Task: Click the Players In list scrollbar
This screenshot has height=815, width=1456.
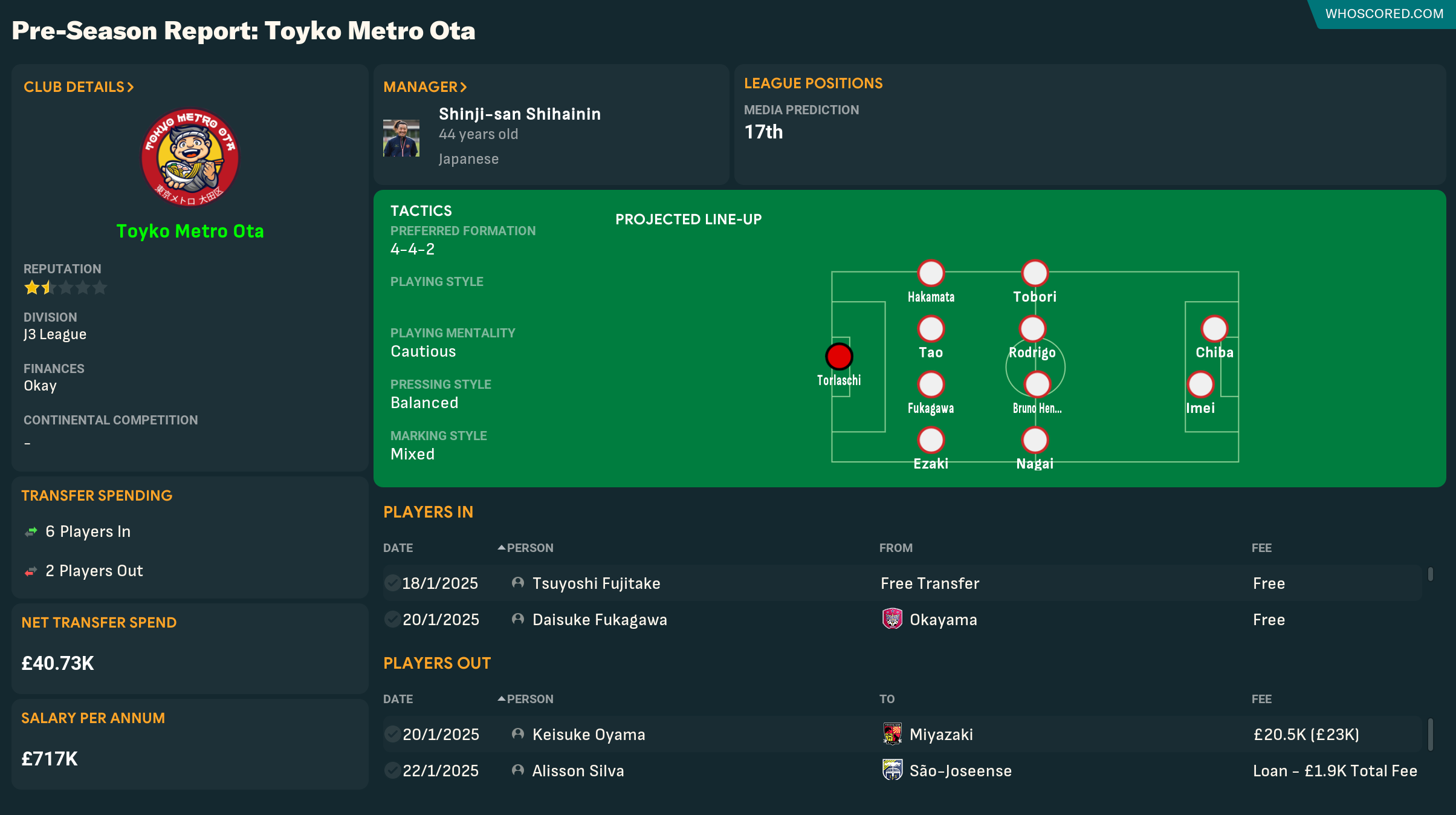Action: pos(1430,574)
